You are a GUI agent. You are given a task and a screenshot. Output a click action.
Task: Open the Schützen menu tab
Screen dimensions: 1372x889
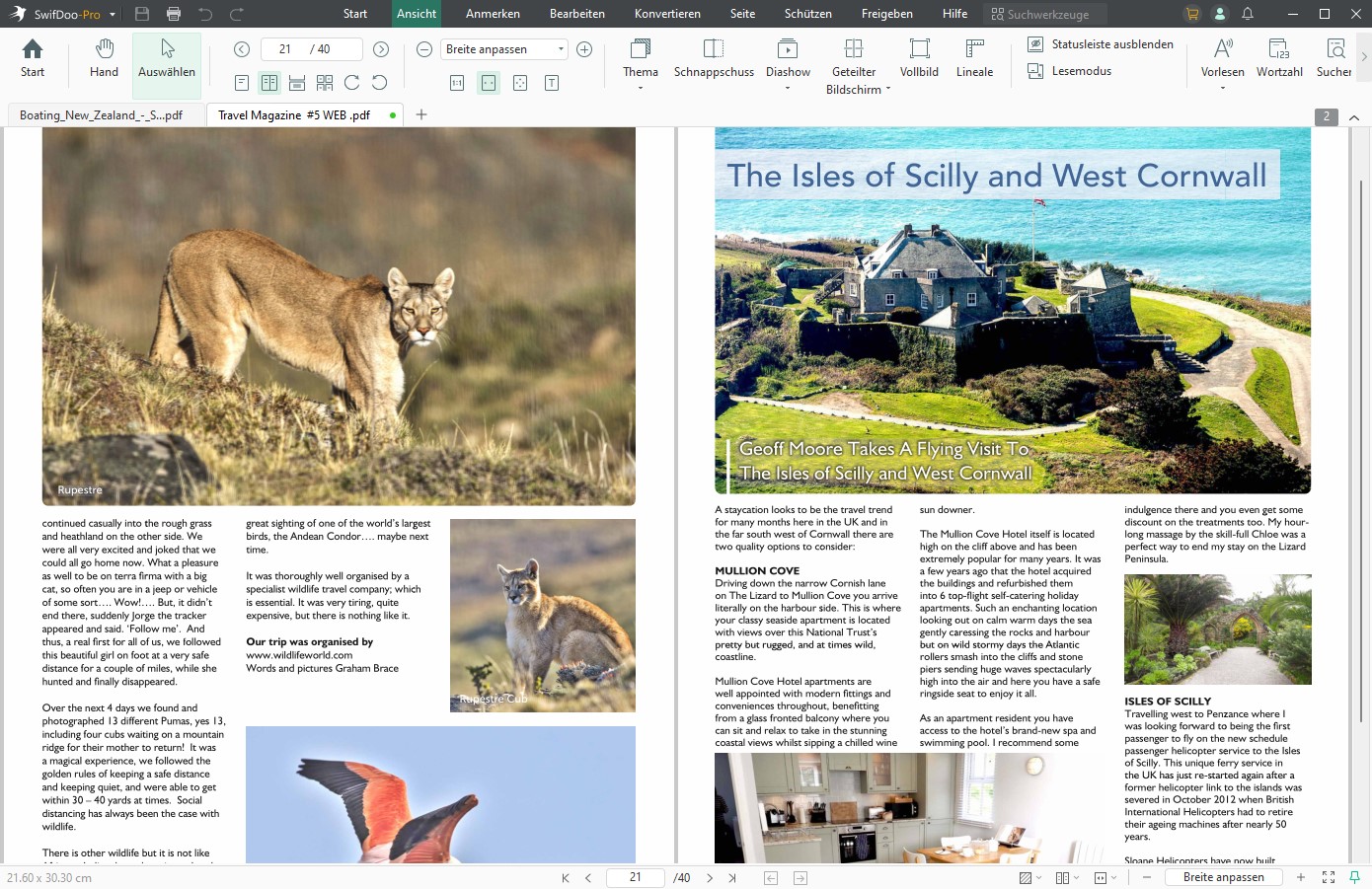tap(808, 14)
